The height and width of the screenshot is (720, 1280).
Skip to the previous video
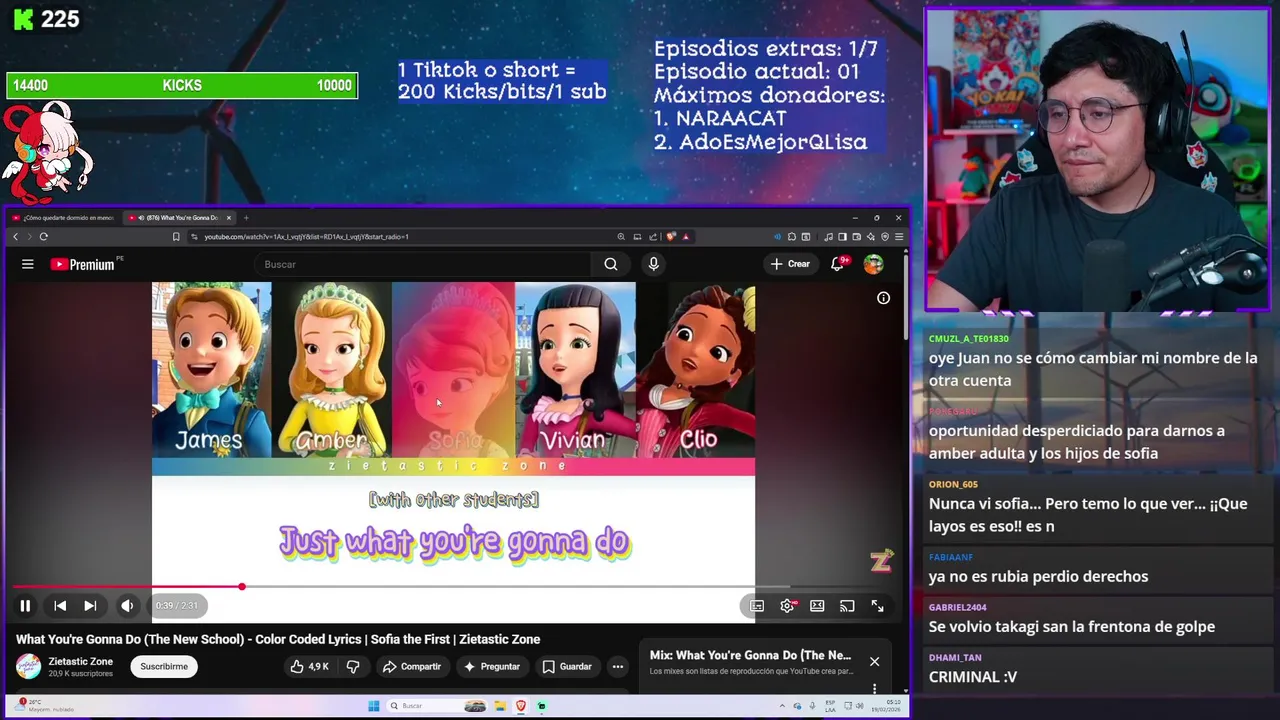(x=60, y=605)
